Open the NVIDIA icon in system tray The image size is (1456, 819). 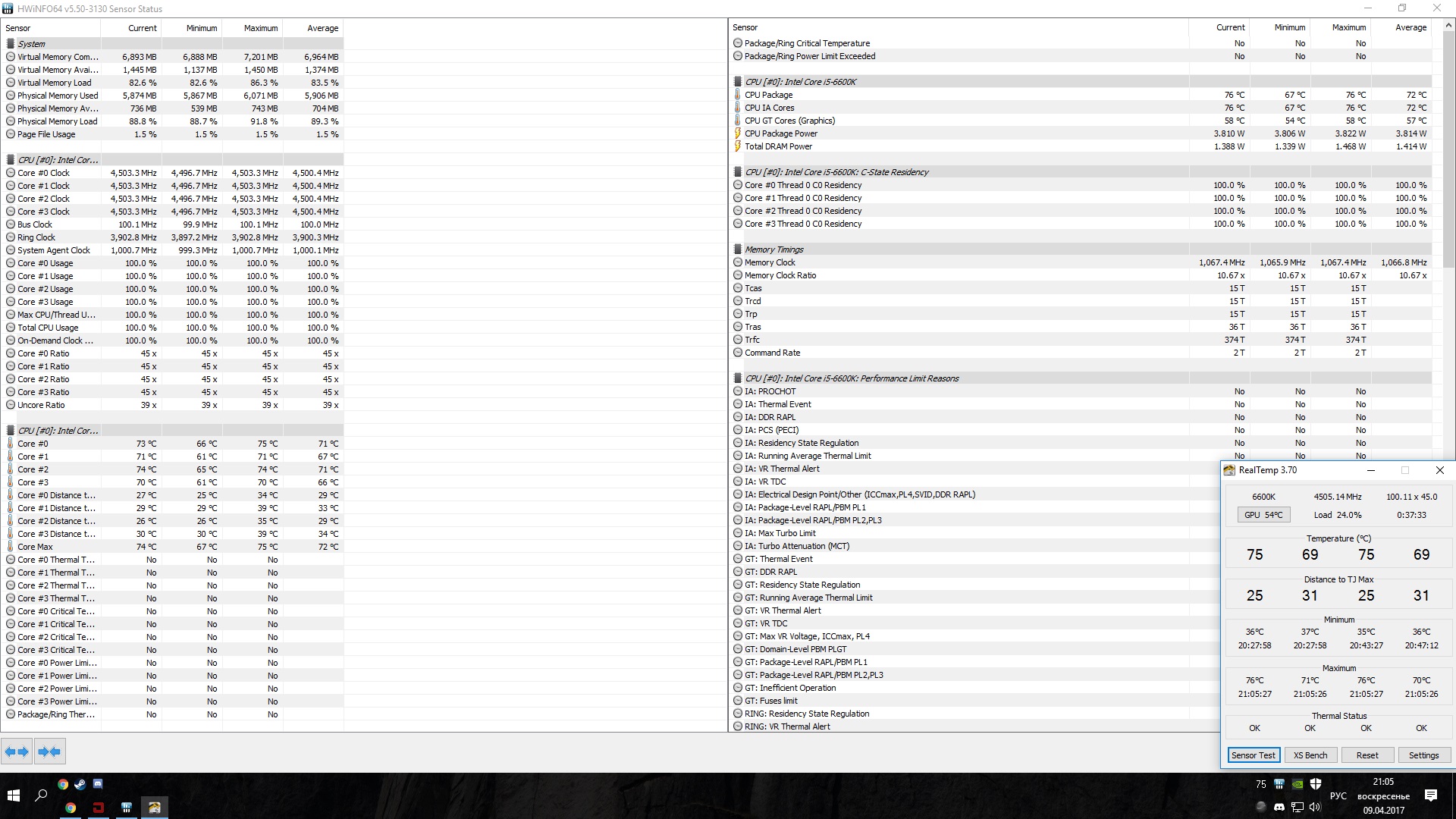click(1298, 784)
